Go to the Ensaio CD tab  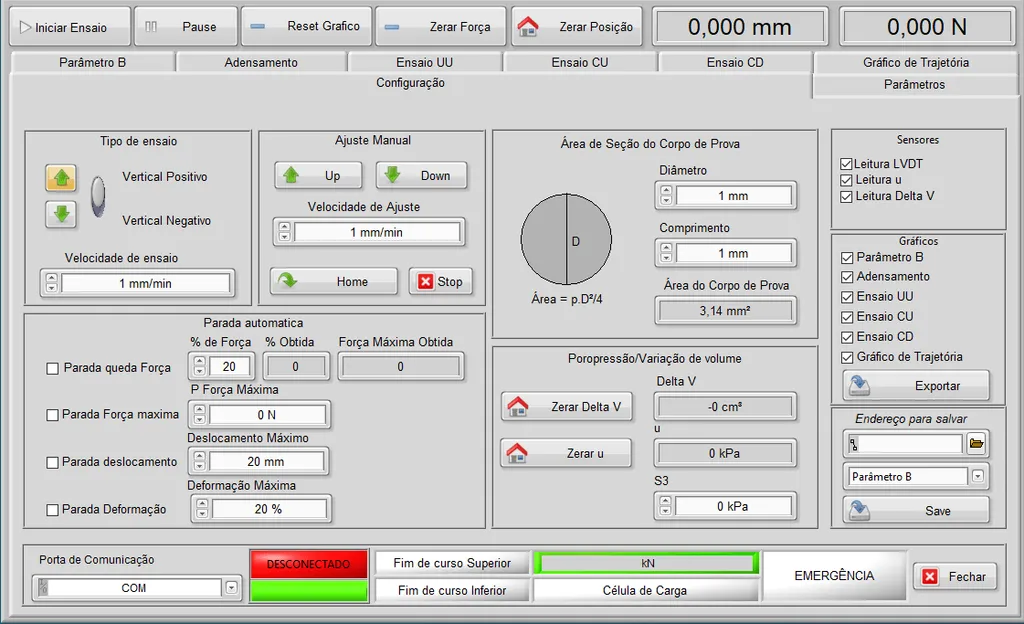click(x=735, y=63)
